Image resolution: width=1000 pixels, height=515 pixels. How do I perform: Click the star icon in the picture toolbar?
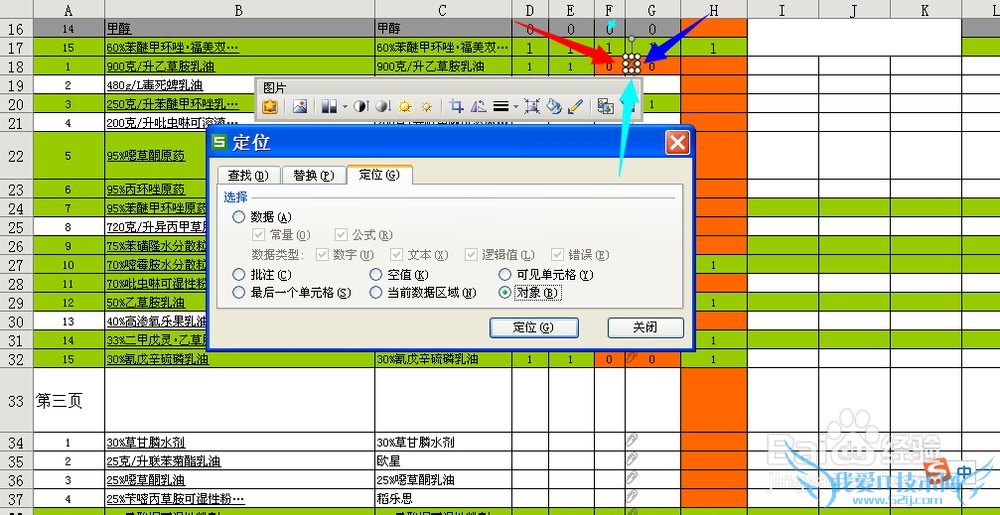(270, 106)
